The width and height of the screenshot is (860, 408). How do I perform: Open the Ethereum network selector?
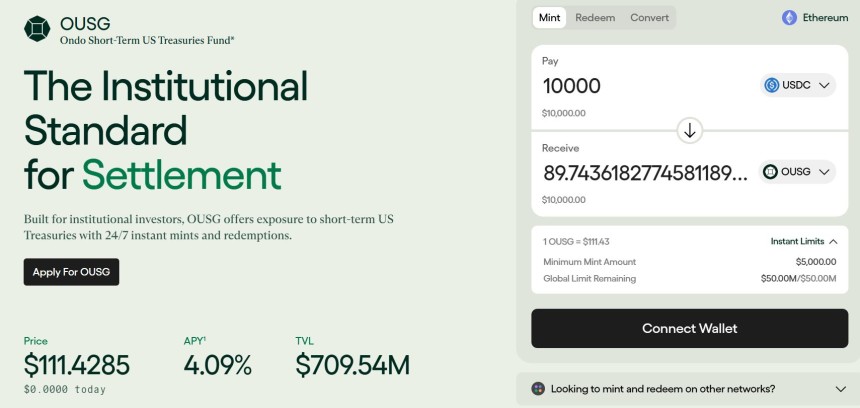click(x=815, y=18)
